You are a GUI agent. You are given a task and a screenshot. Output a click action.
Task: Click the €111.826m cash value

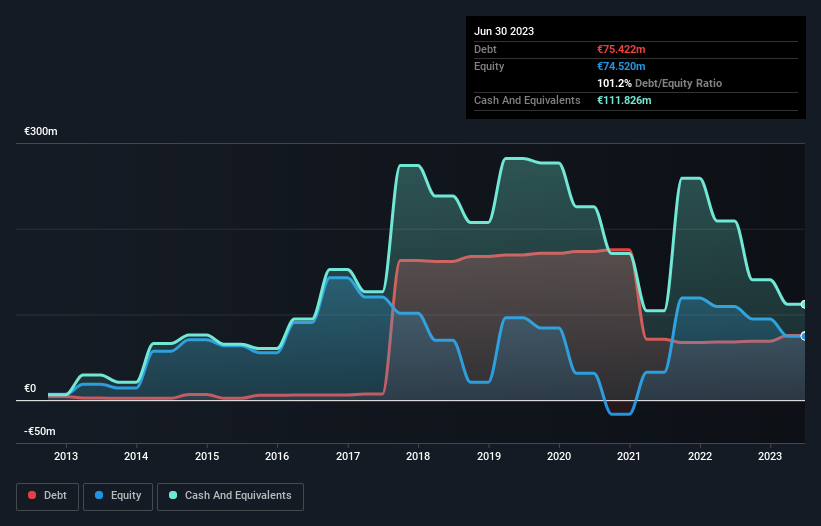625,100
